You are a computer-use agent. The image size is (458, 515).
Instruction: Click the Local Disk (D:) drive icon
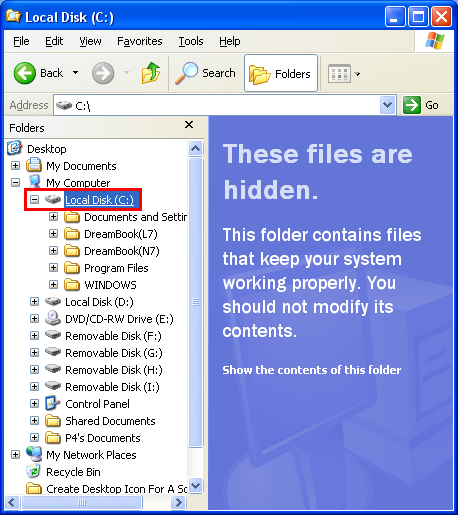click(53, 302)
